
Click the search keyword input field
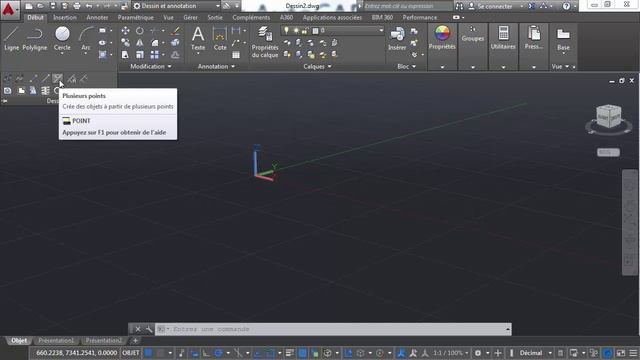(x=407, y=6)
